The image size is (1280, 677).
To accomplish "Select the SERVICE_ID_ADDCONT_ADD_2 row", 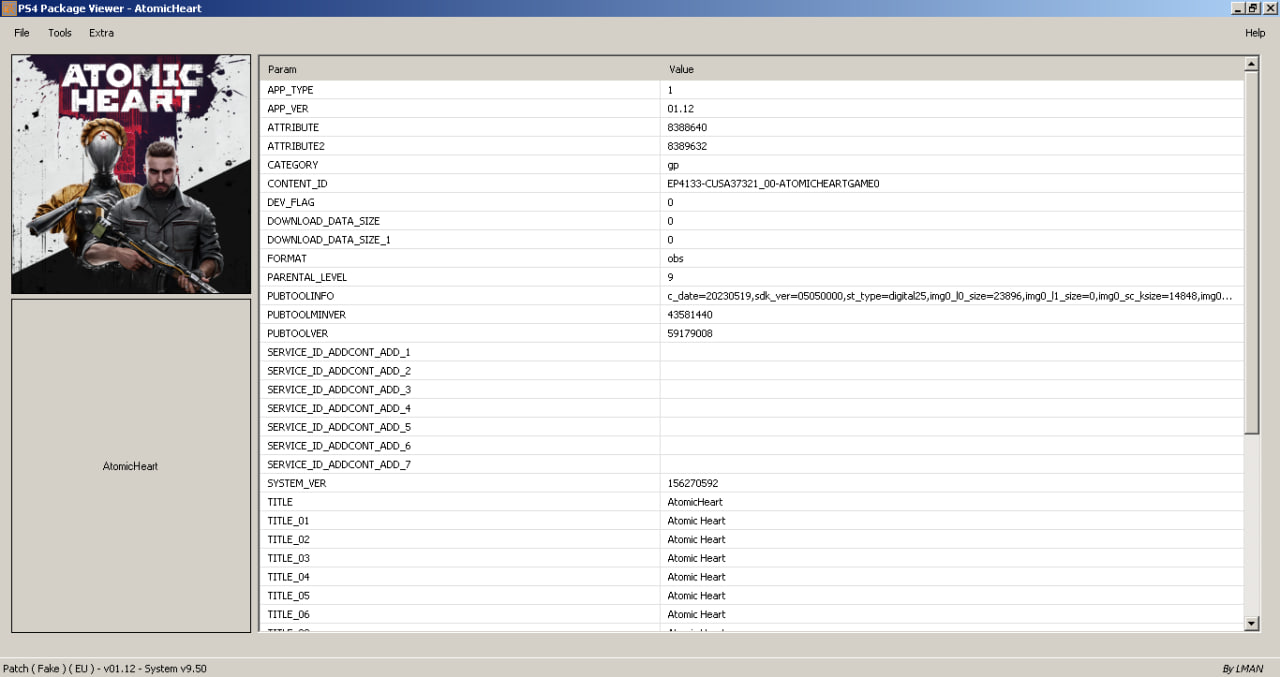I will pyautogui.click(x=752, y=371).
